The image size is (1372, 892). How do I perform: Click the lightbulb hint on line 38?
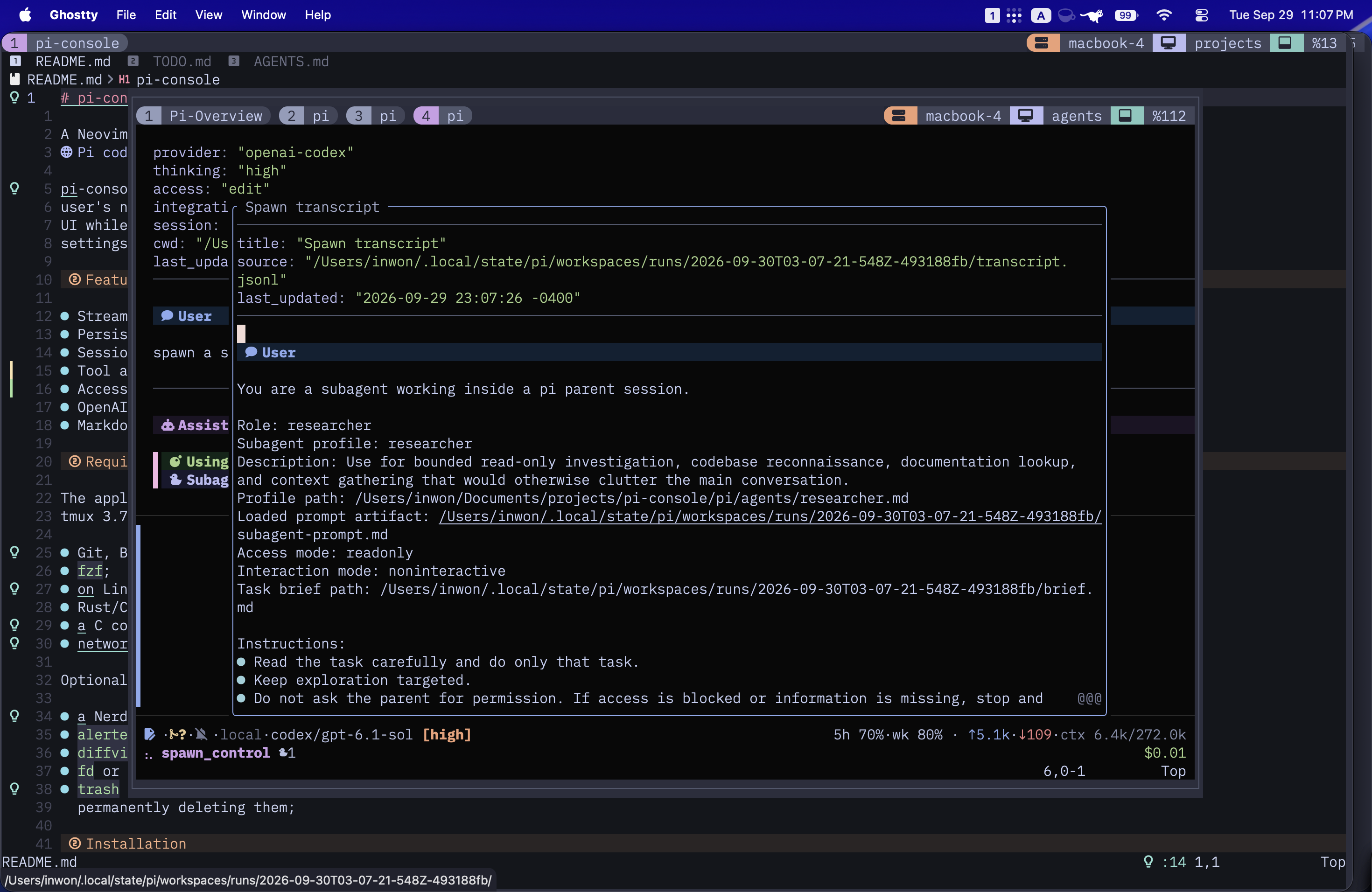[14, 789]
